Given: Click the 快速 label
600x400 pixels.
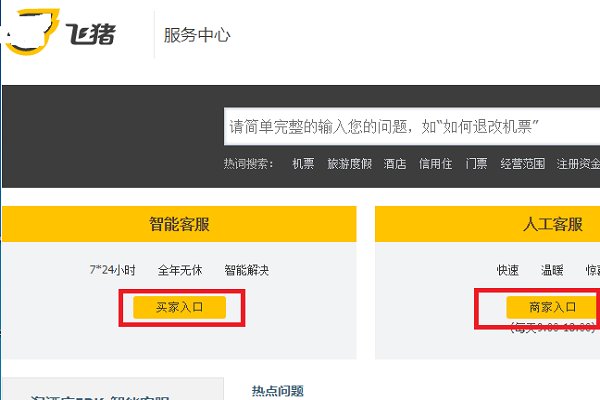Looking at the screenshot, I should (x=507, y=270).
